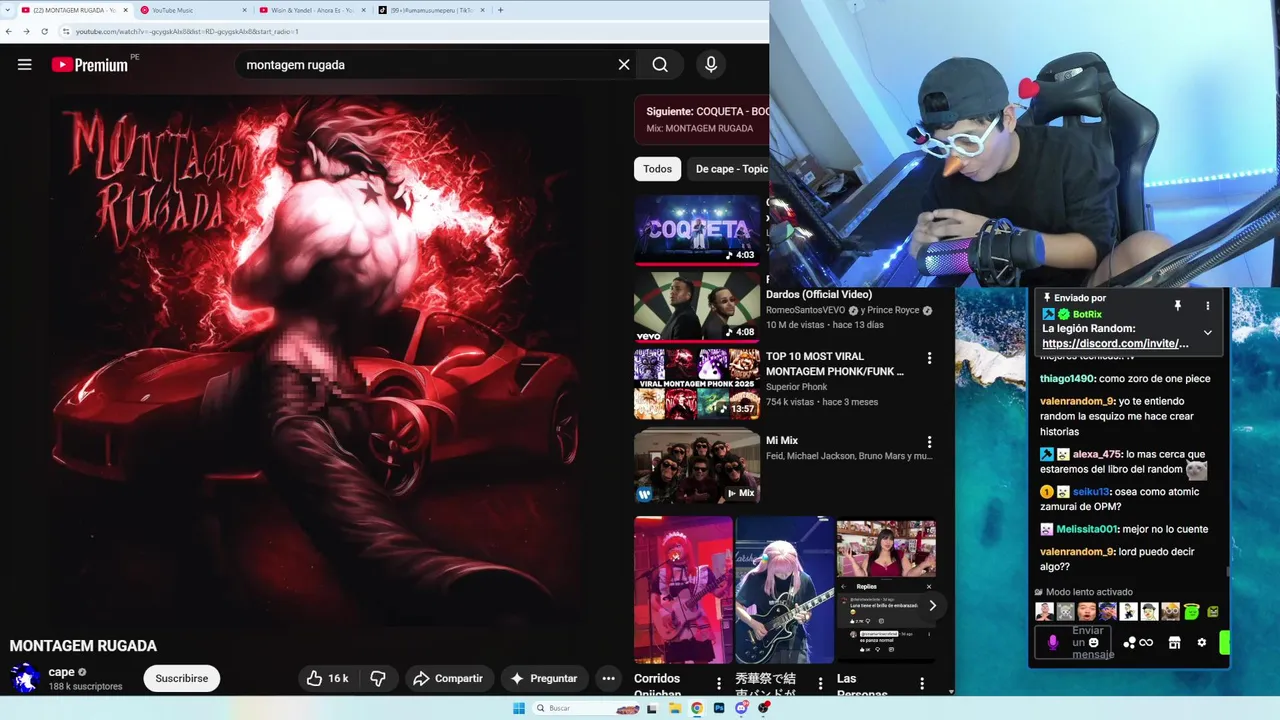The width and height of the screenshot is (1280, 720).
Task: Reload the browser page
Action: coord(44,31)
